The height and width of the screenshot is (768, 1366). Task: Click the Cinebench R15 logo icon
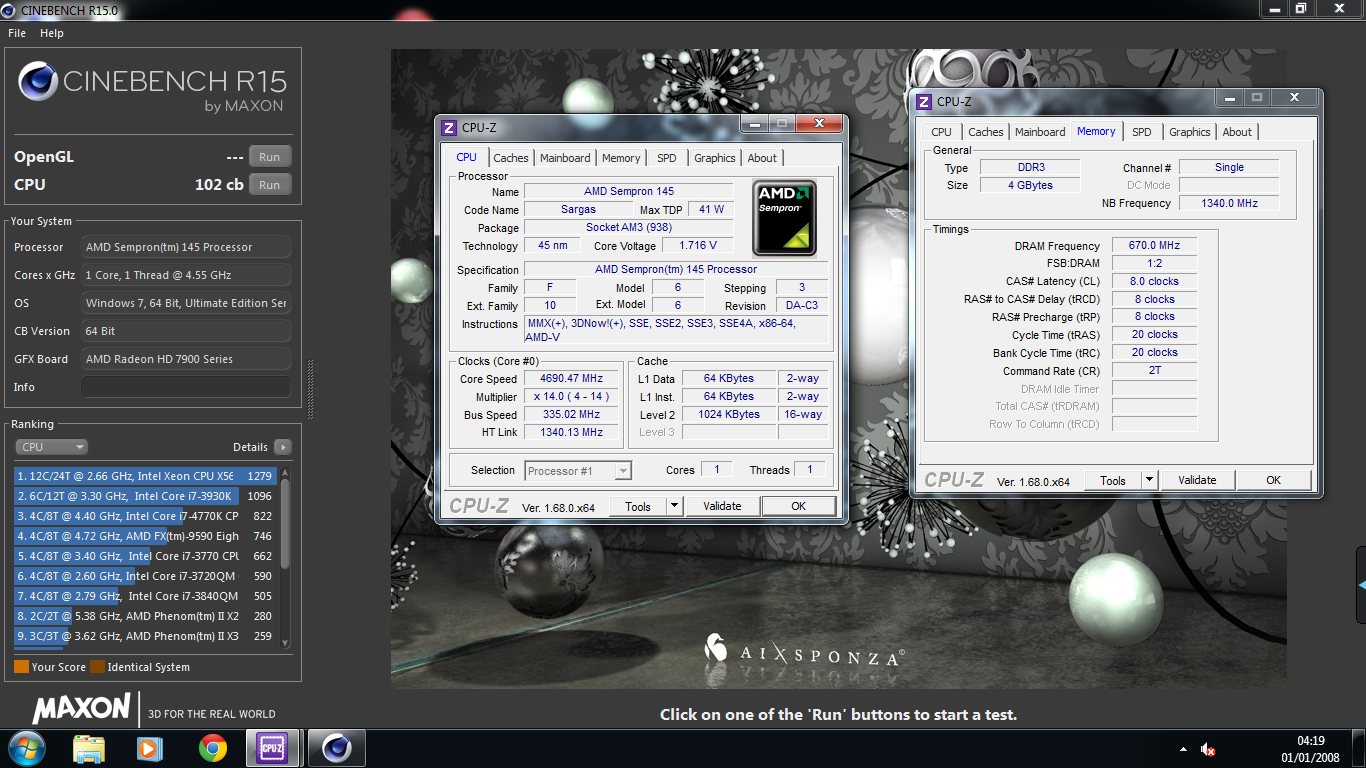click(x=37, y=81)
